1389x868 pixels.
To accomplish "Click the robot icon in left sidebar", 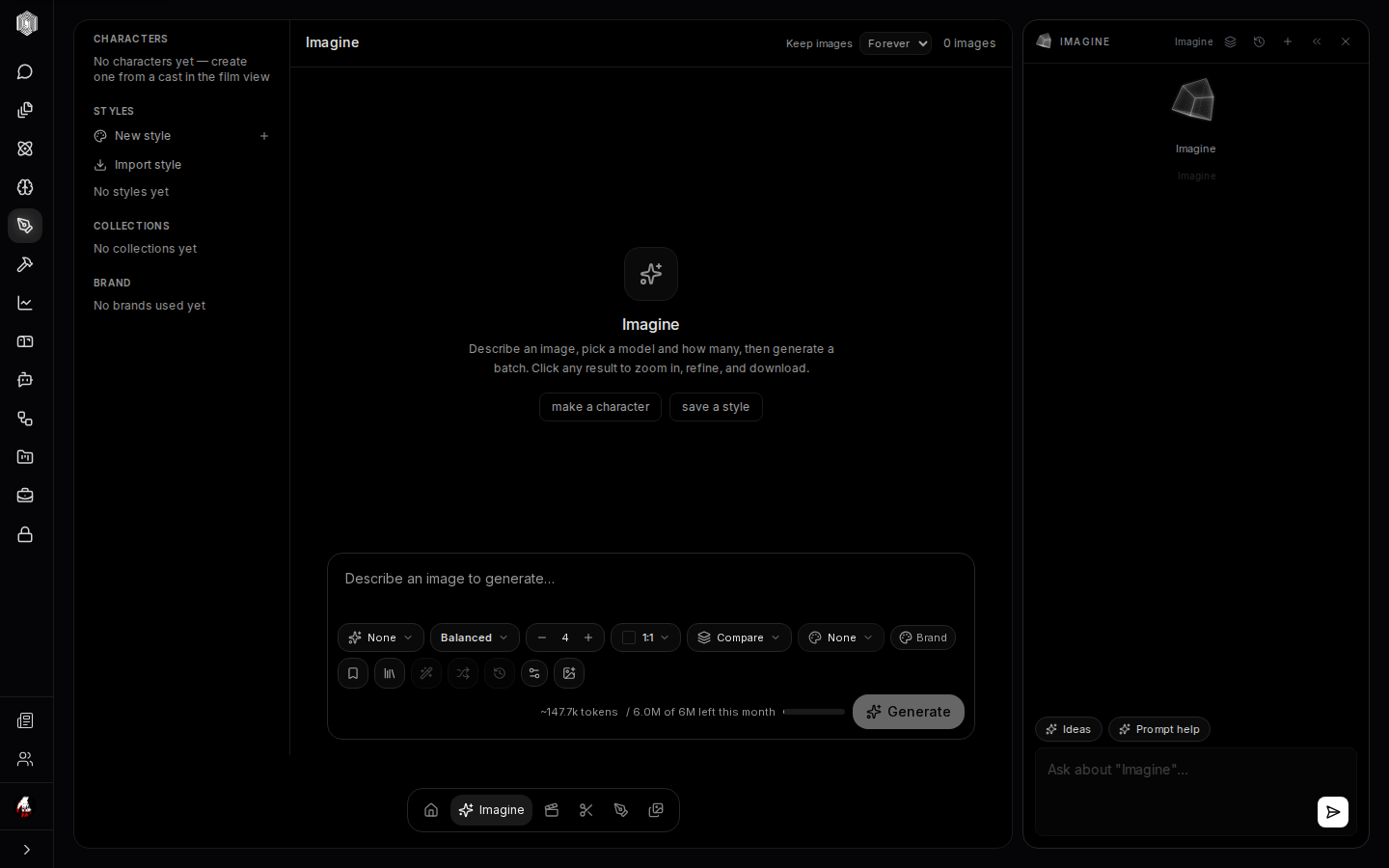I will click(25, 380).
